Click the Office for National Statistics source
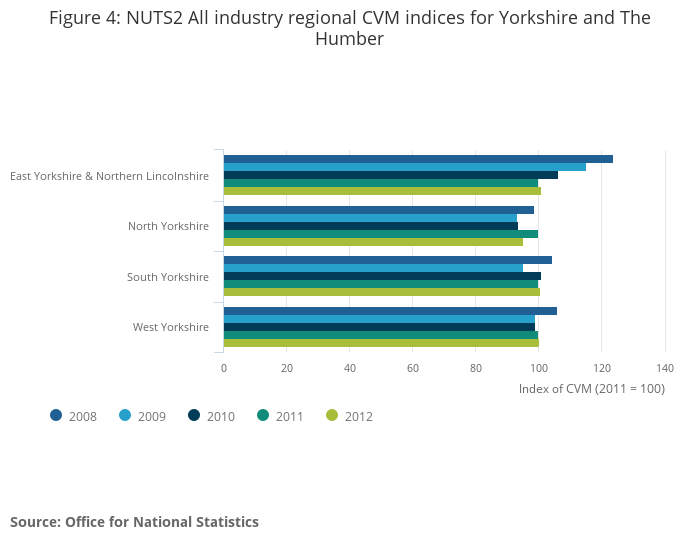This screenshot has width=700, height=549. point(134,522)
